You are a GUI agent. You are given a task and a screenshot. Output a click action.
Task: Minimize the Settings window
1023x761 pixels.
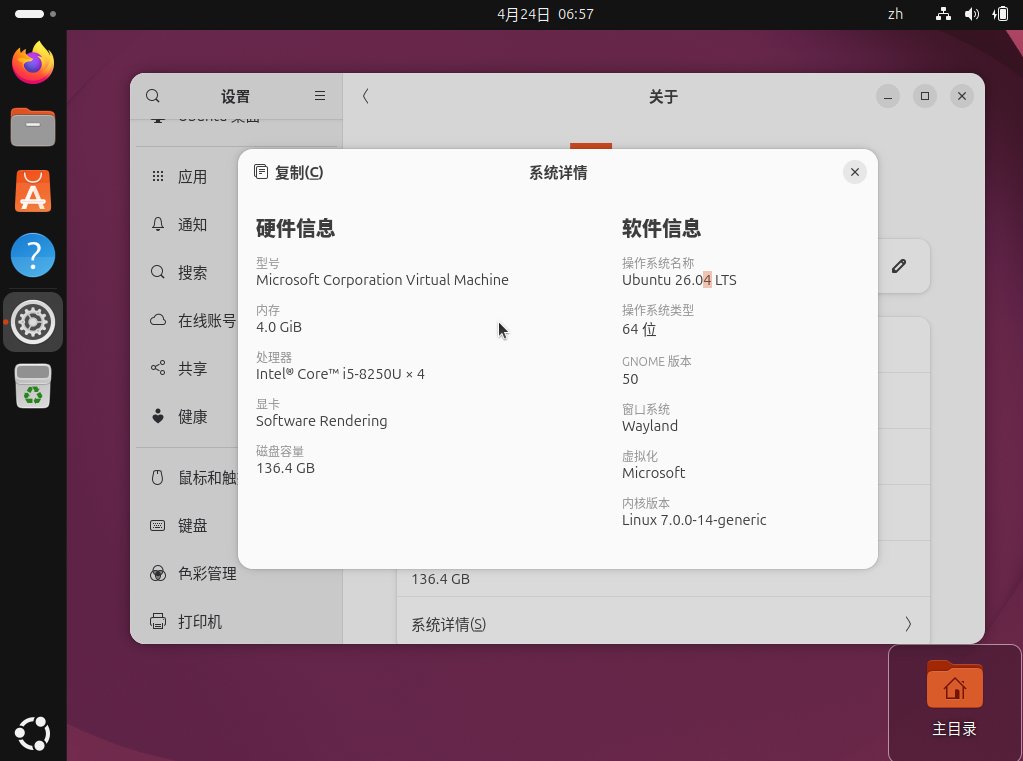coord(887,97)
